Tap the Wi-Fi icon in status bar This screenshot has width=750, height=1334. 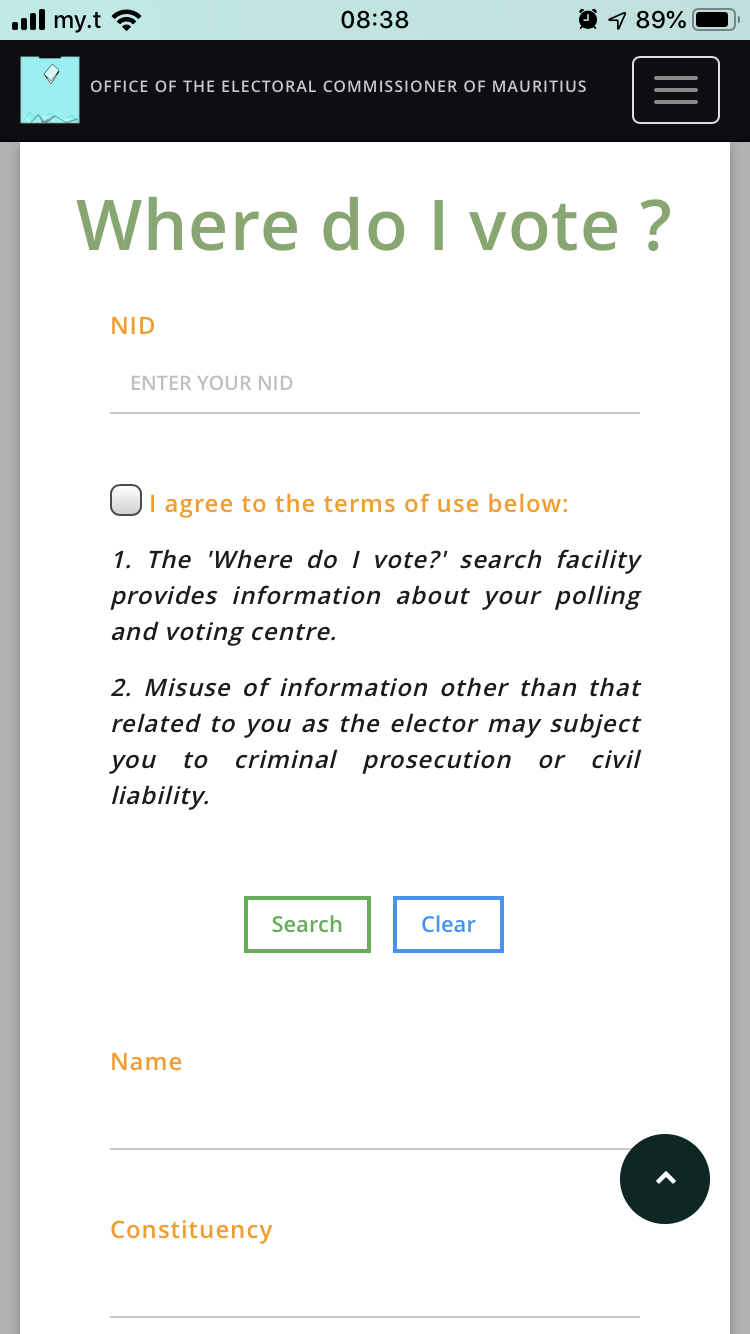(127, 20)
